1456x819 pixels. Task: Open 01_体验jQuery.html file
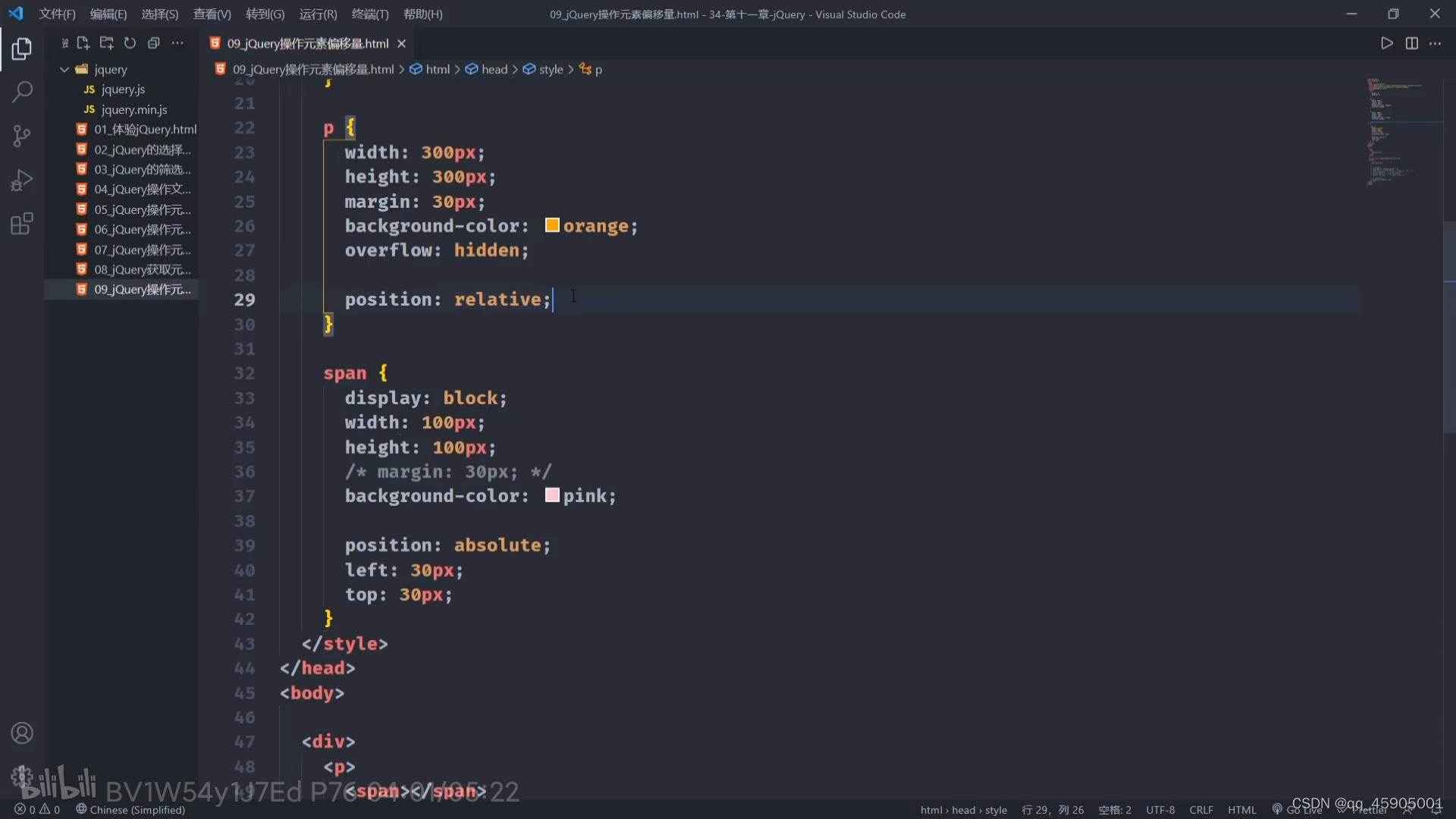coord(145,129)
